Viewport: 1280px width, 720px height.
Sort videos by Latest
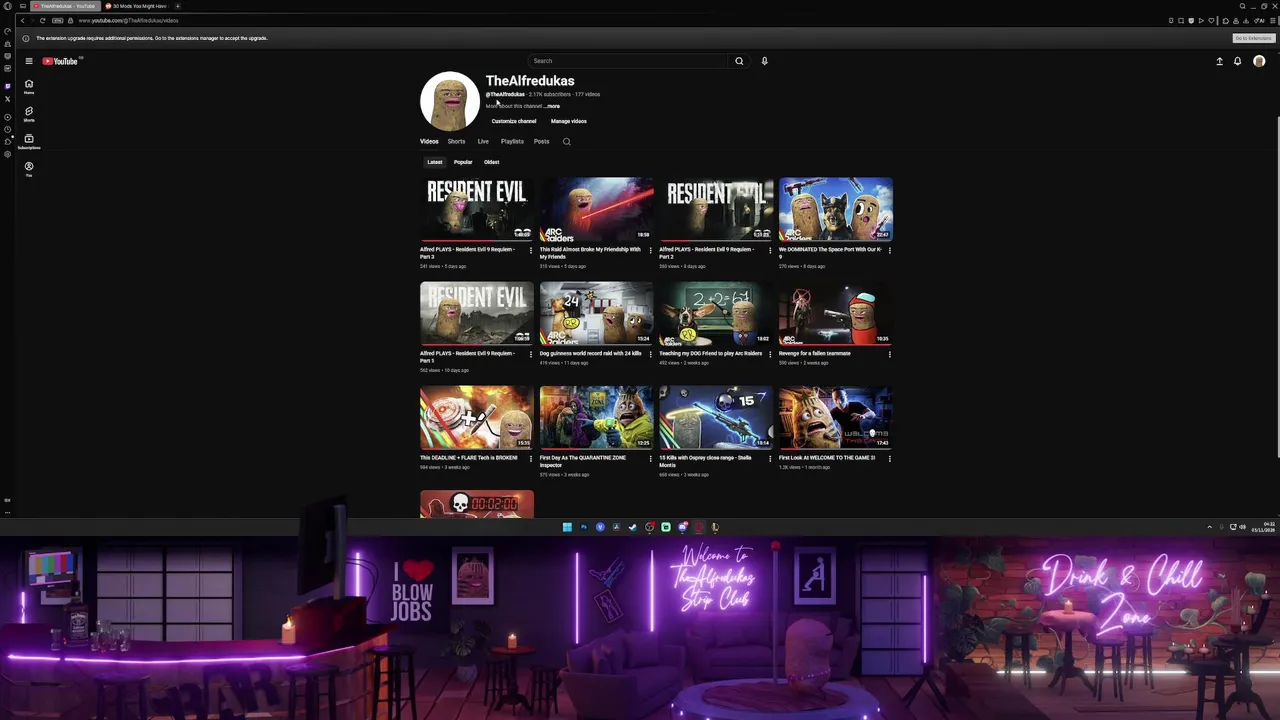(x=435, y=162)
